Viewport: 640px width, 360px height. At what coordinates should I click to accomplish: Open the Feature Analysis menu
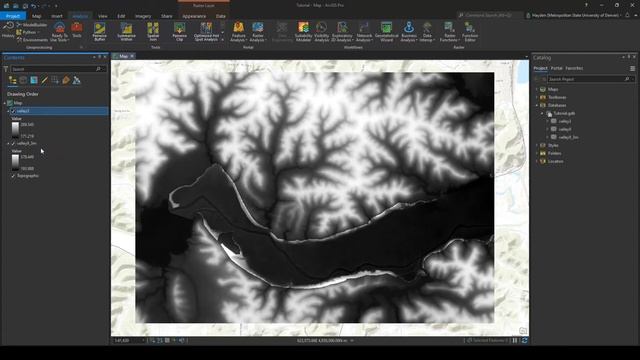pos(238,32)
